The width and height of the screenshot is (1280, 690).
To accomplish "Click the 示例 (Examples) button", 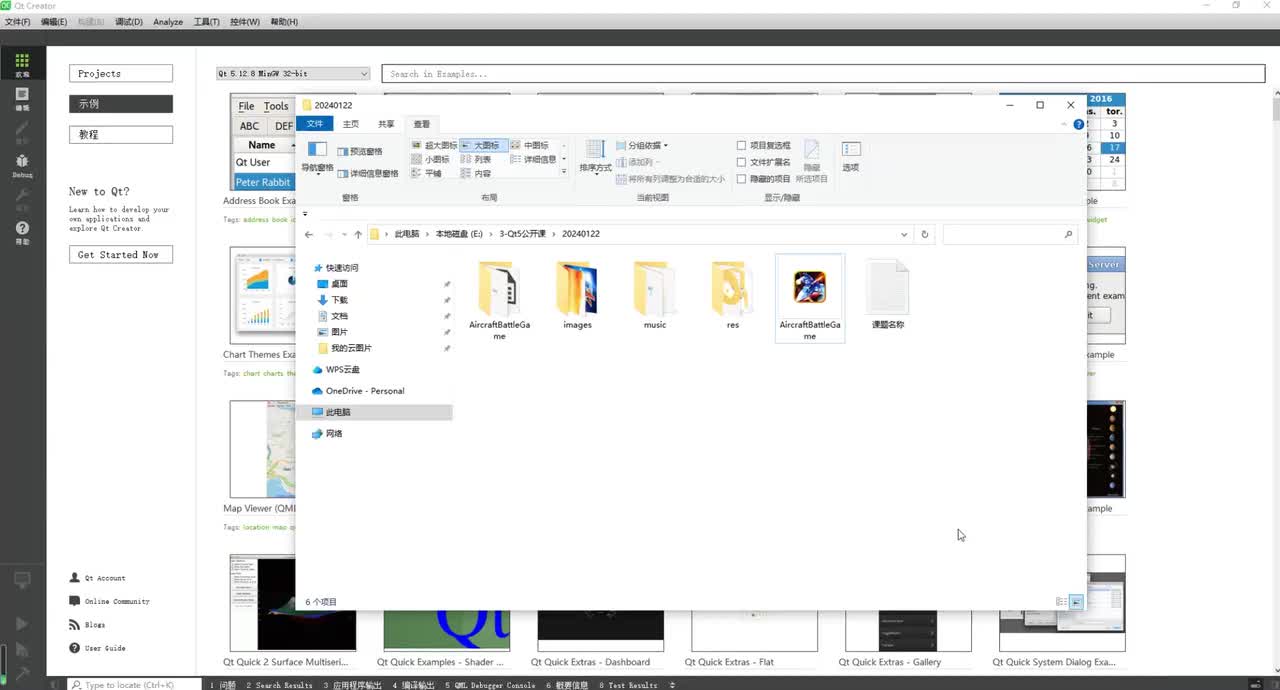I will point(121,104).
